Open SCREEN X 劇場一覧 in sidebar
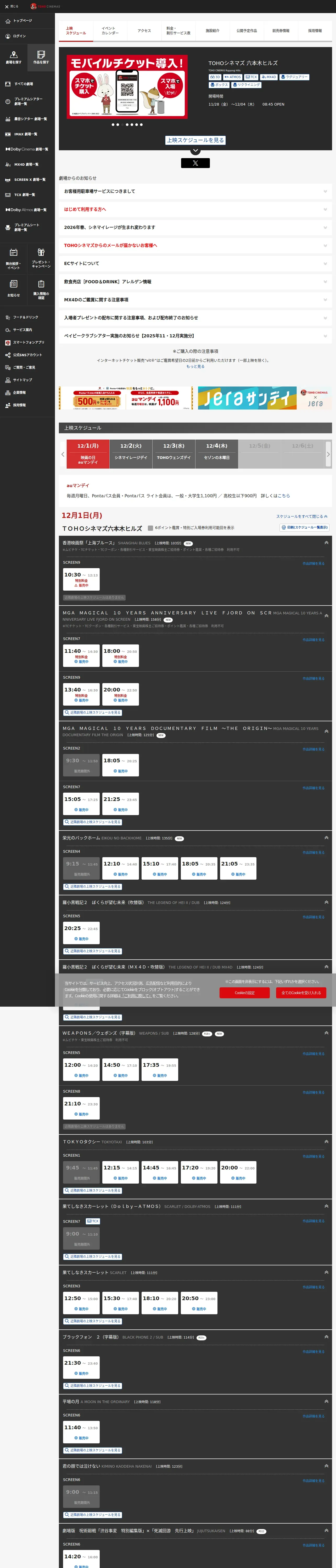Viewport: 336px width, 1568px height. coord(26,180)
